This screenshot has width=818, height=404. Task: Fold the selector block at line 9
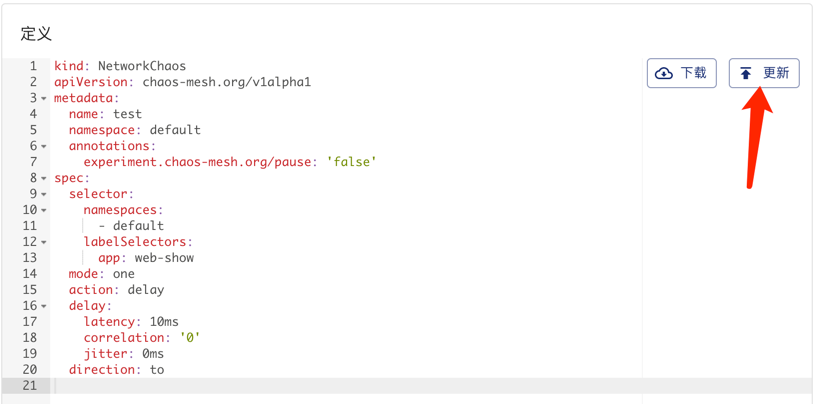(44, 194)
